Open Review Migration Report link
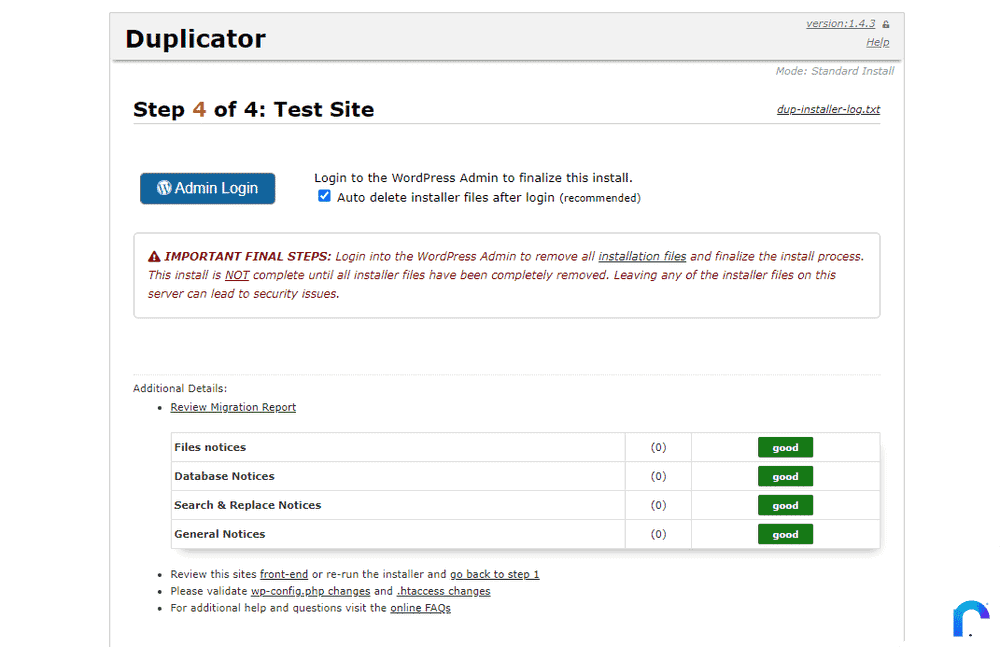The image size is (1000, 647). (x=233, y=407)
